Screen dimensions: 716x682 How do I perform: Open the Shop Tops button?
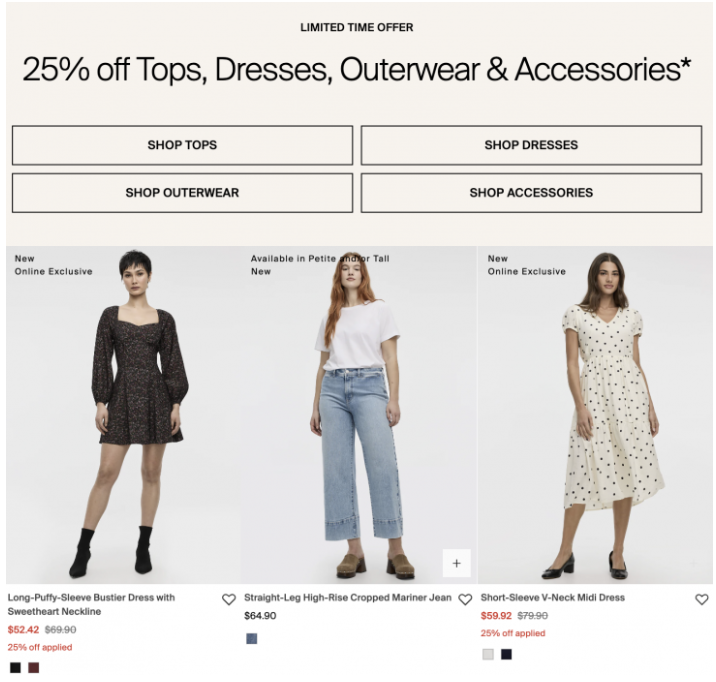[x=182, y=145]
